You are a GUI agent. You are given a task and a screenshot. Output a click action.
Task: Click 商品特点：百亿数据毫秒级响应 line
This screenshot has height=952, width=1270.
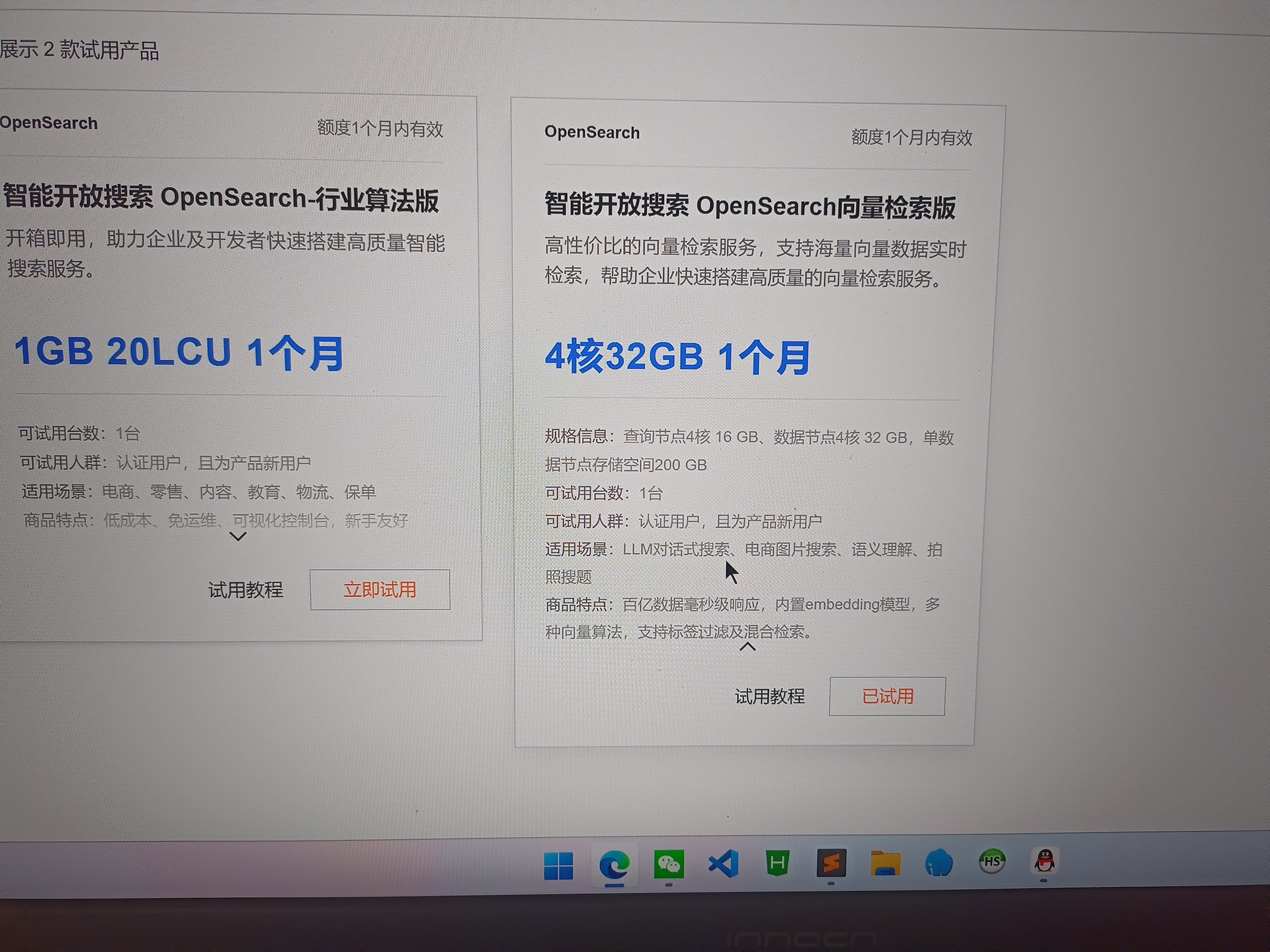pos(742,618)
